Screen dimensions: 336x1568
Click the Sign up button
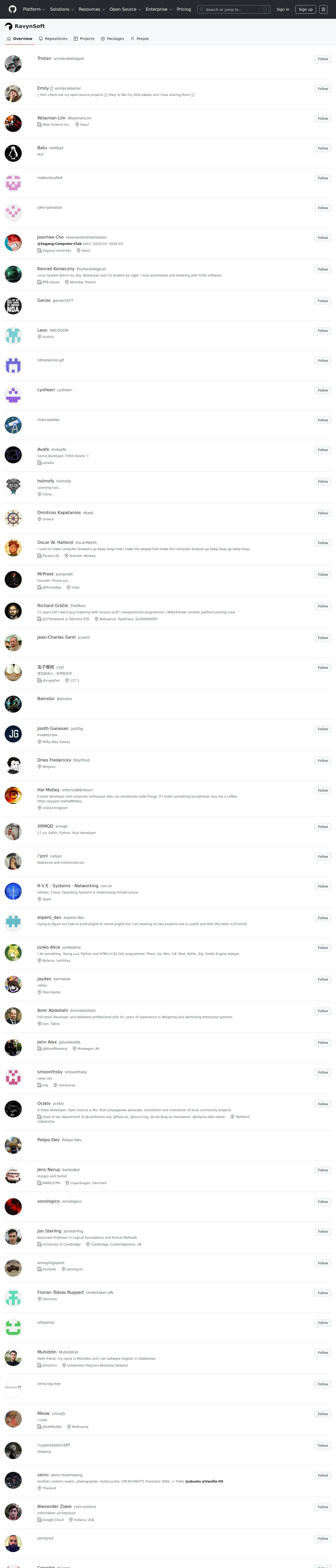[305, 9]
